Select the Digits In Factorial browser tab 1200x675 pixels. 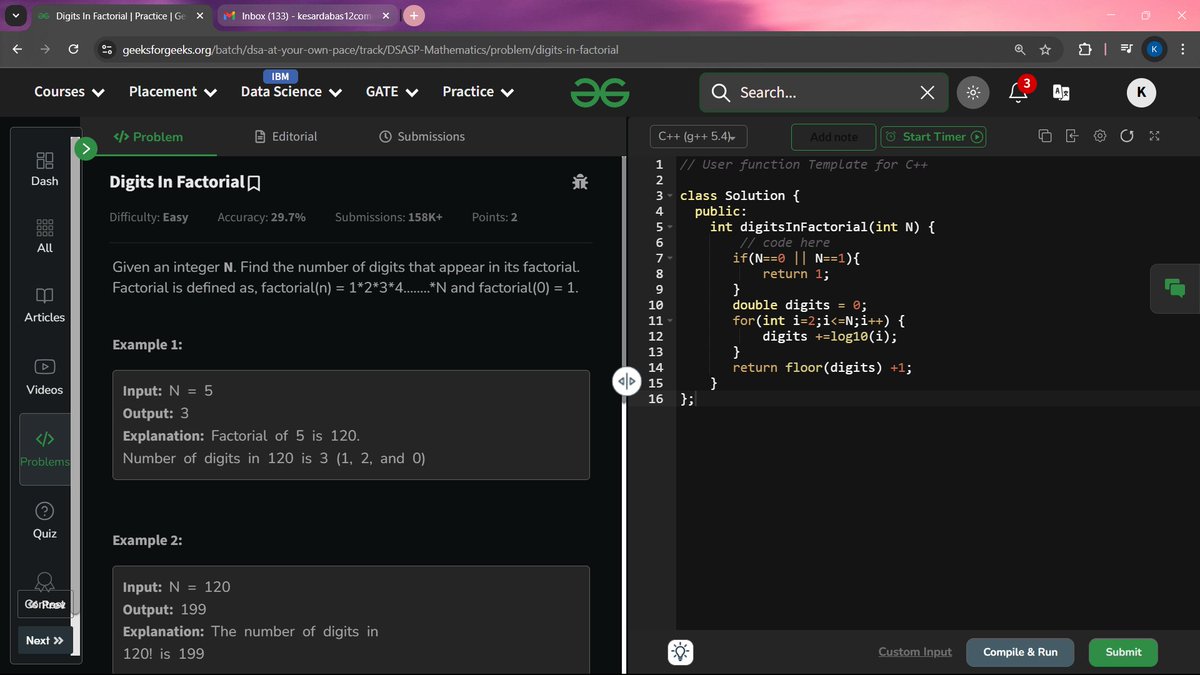click(119, 16)
